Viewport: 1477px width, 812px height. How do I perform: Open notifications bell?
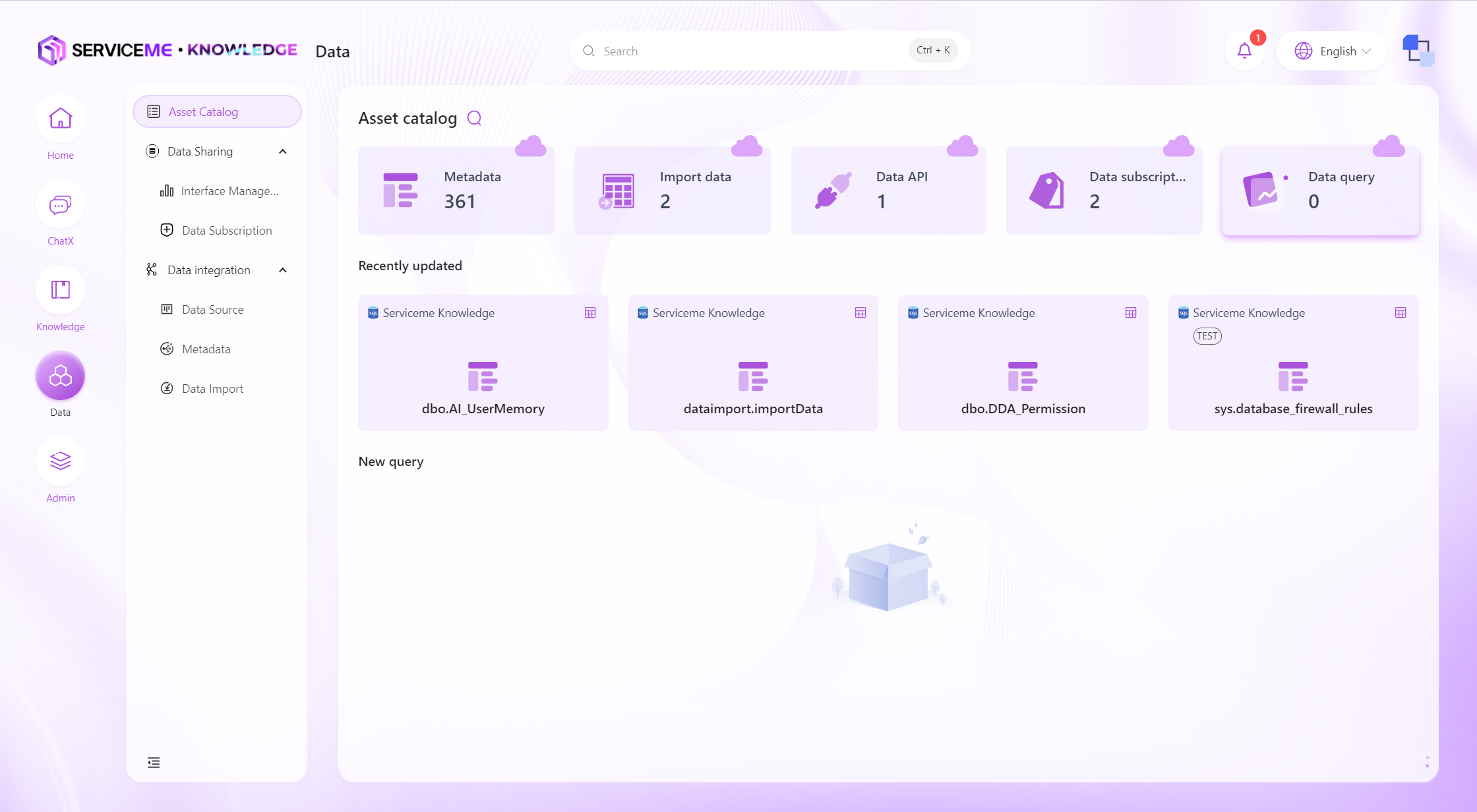pyautogui.click(x=1244, y=51)
